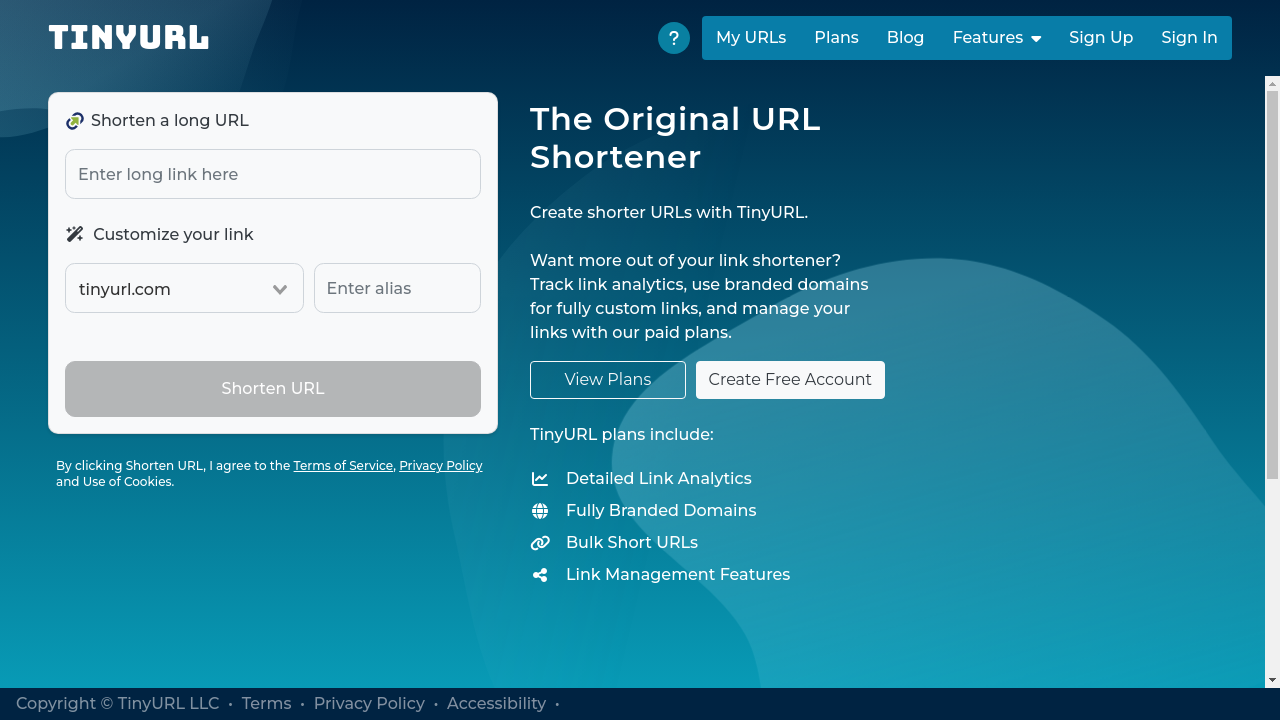Go to the Plans menu item

[836, 37]
